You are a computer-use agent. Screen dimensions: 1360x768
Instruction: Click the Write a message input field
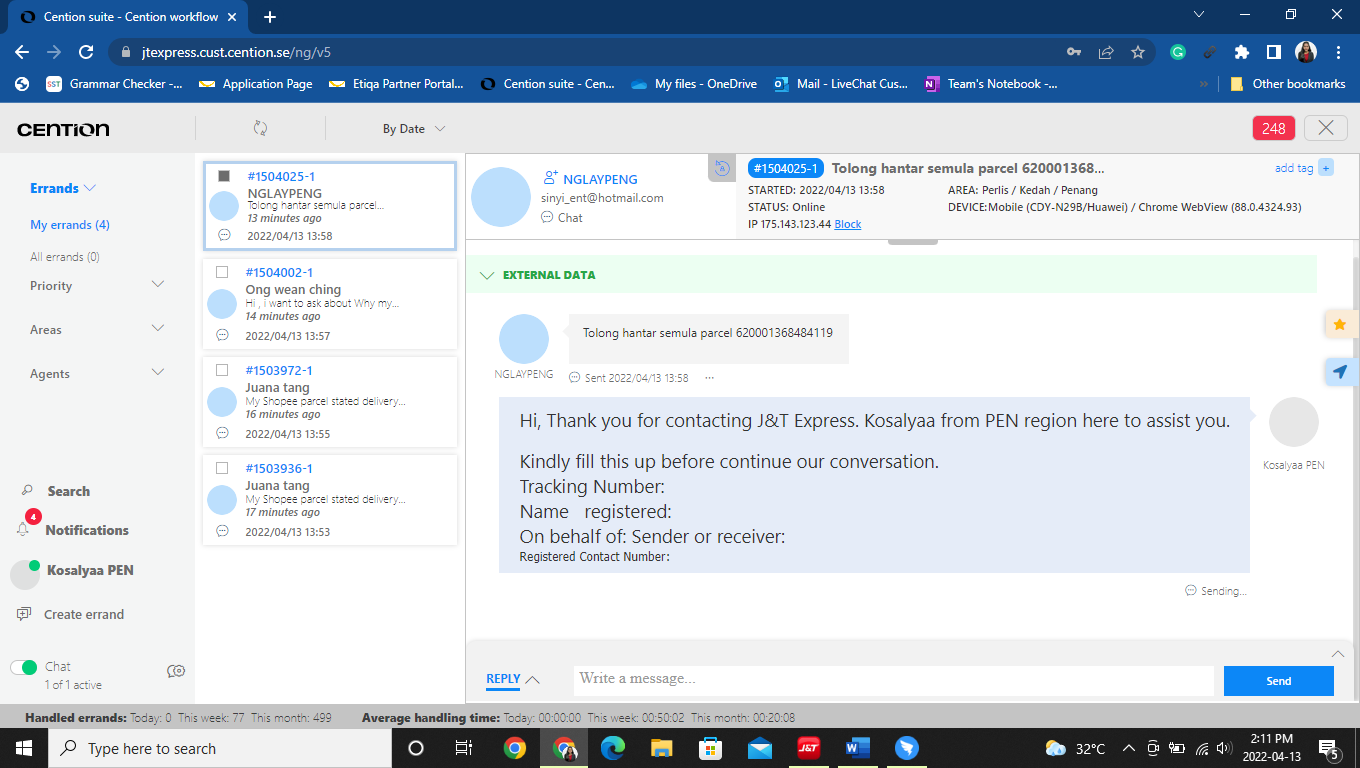pyautogui.click(x=892, y=679)
